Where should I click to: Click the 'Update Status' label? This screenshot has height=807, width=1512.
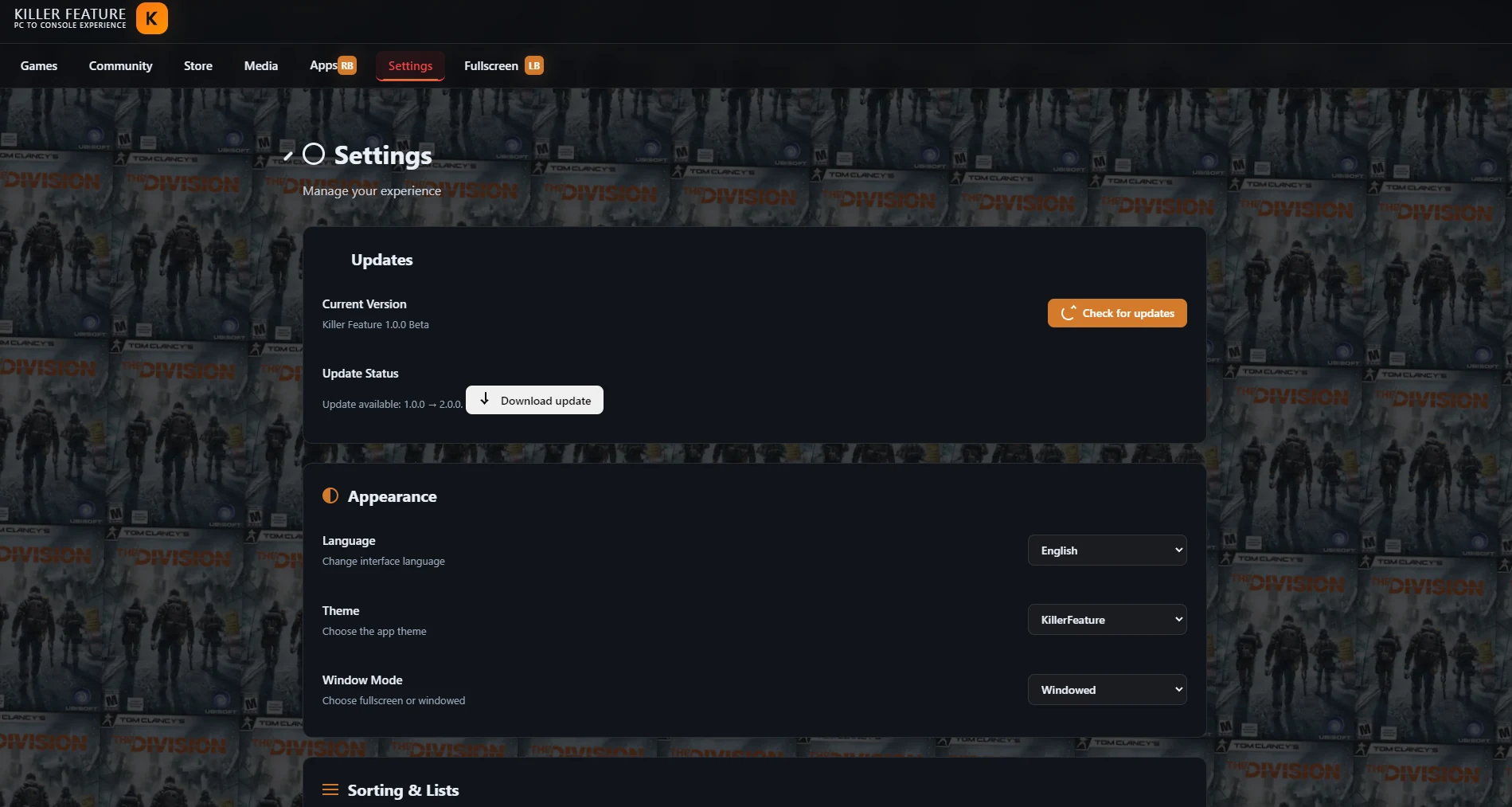coord(361,374)
